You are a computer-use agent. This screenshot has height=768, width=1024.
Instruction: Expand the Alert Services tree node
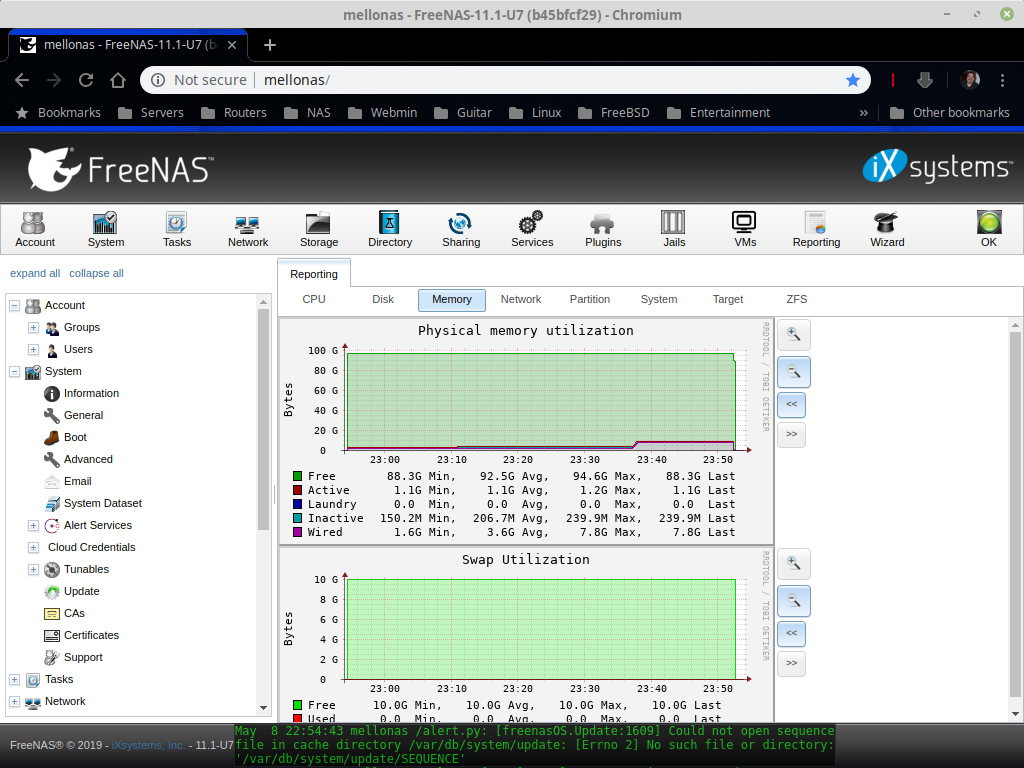[33, 526]
